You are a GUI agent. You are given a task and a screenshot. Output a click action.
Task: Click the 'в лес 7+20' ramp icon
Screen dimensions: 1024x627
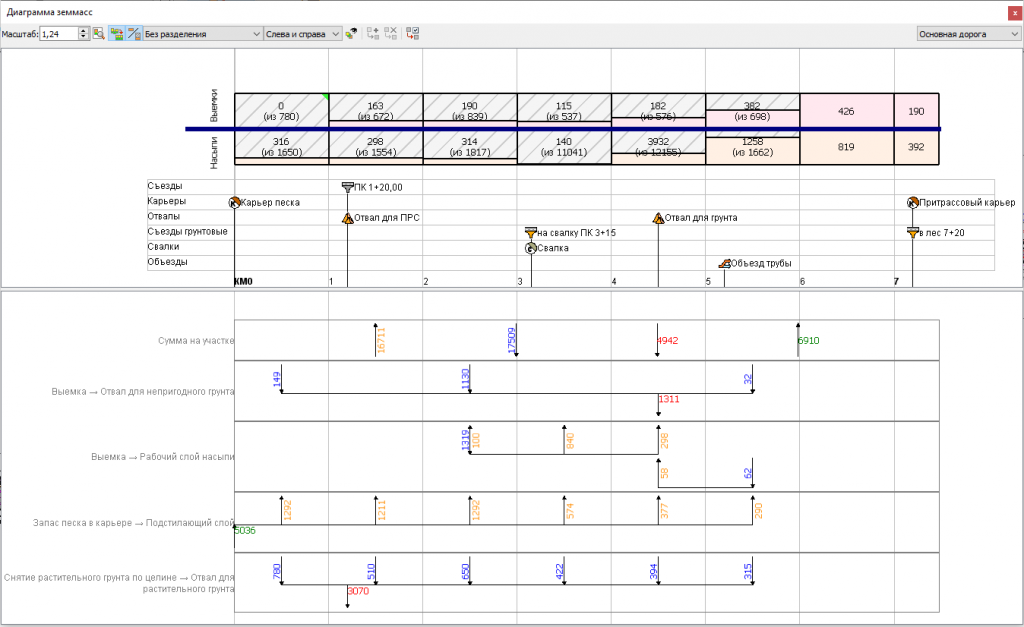913,233
